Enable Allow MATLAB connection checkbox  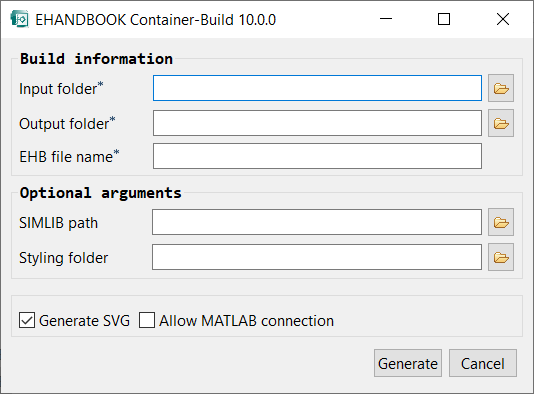[147, 320]
